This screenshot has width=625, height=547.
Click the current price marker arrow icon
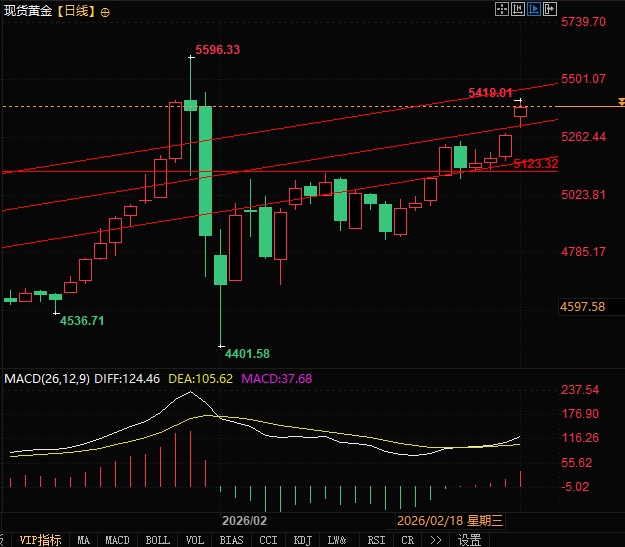621,102
